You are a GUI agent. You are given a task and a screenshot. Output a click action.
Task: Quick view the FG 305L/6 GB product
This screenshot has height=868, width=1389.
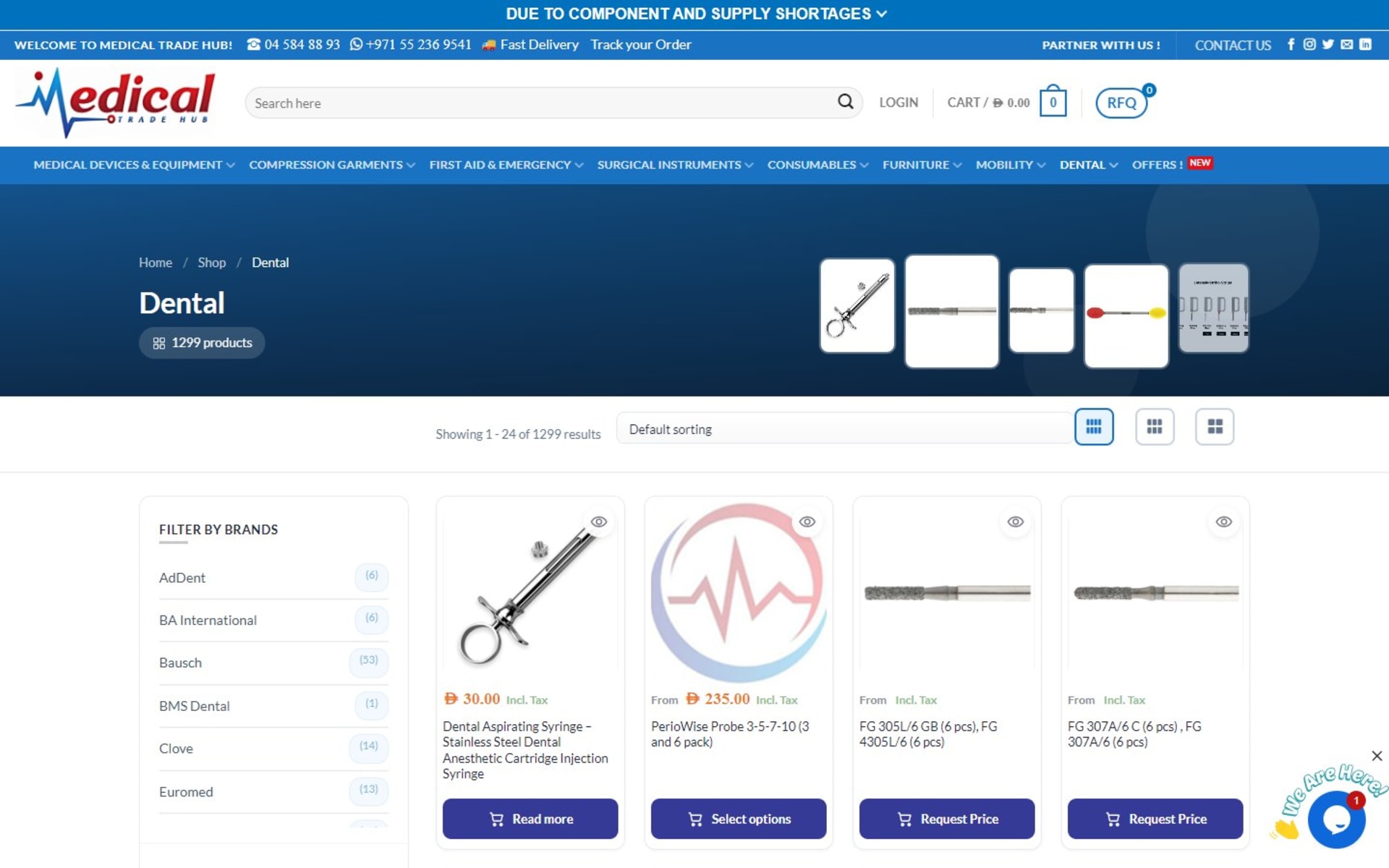(x=1016, y=522)
